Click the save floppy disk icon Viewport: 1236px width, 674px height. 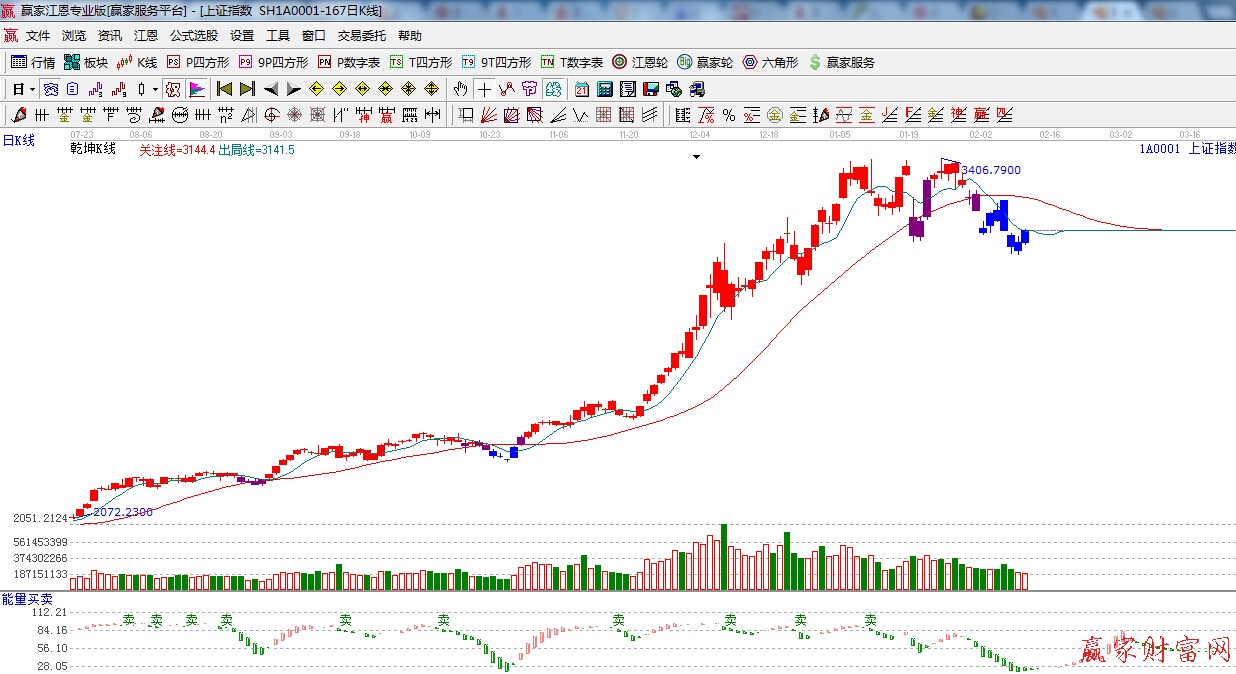pos(650,89)
